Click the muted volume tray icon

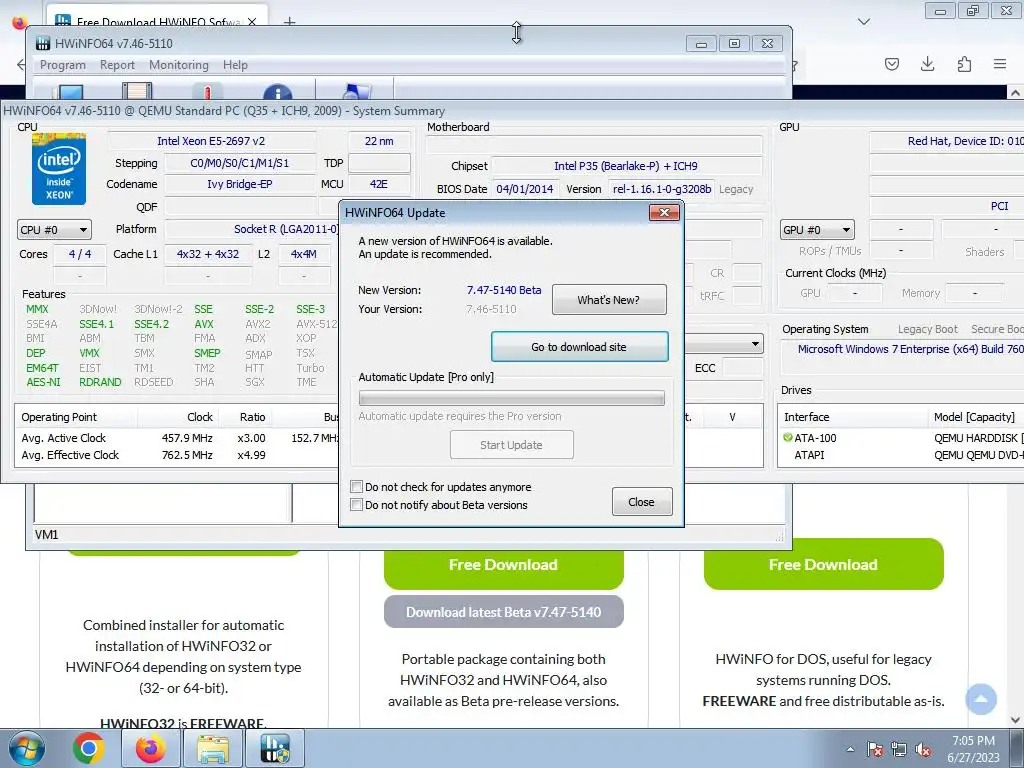[x=923, y=749]
